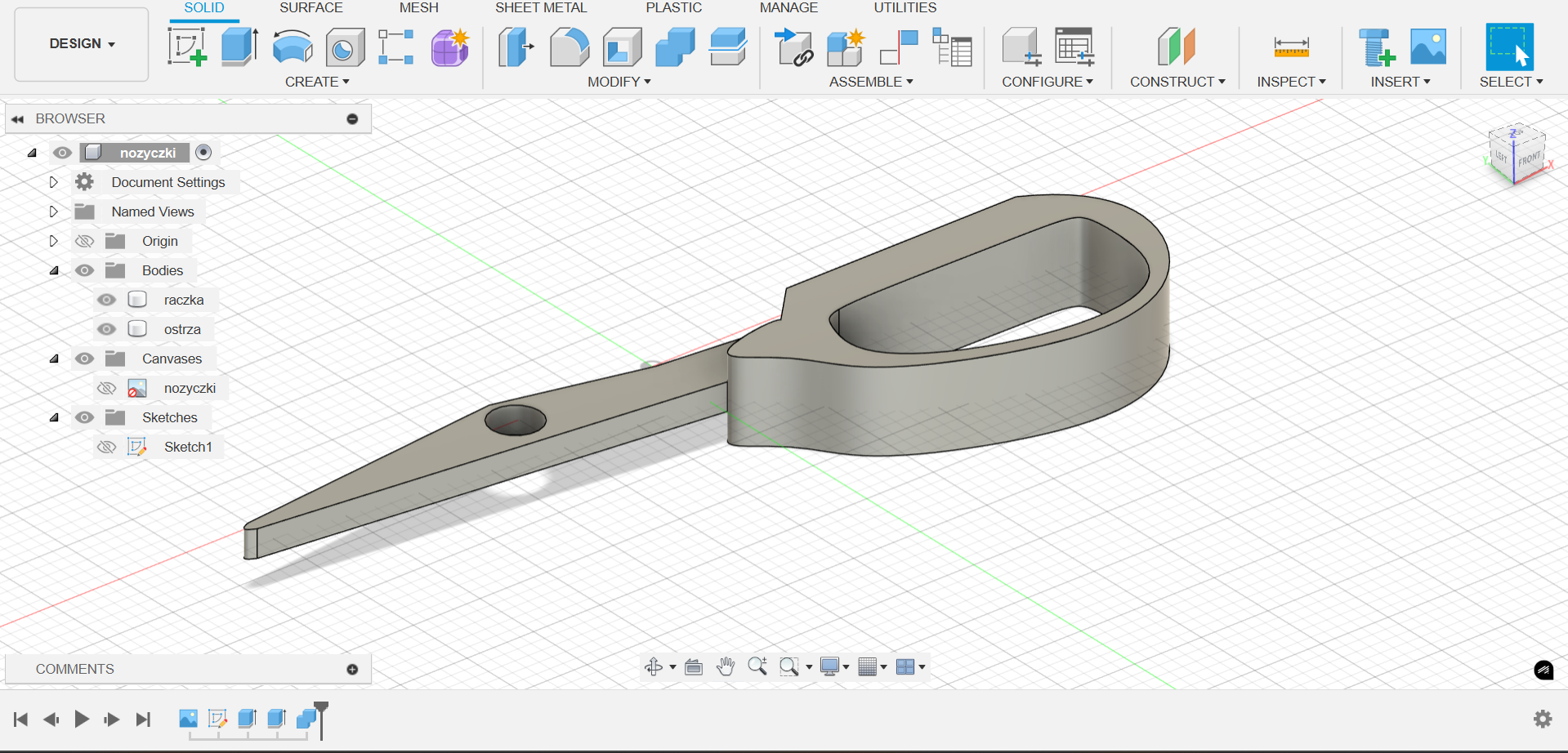Click the Zoom magnifier icon
Screen dimensions: 1568x753
(x=757, y=666)
